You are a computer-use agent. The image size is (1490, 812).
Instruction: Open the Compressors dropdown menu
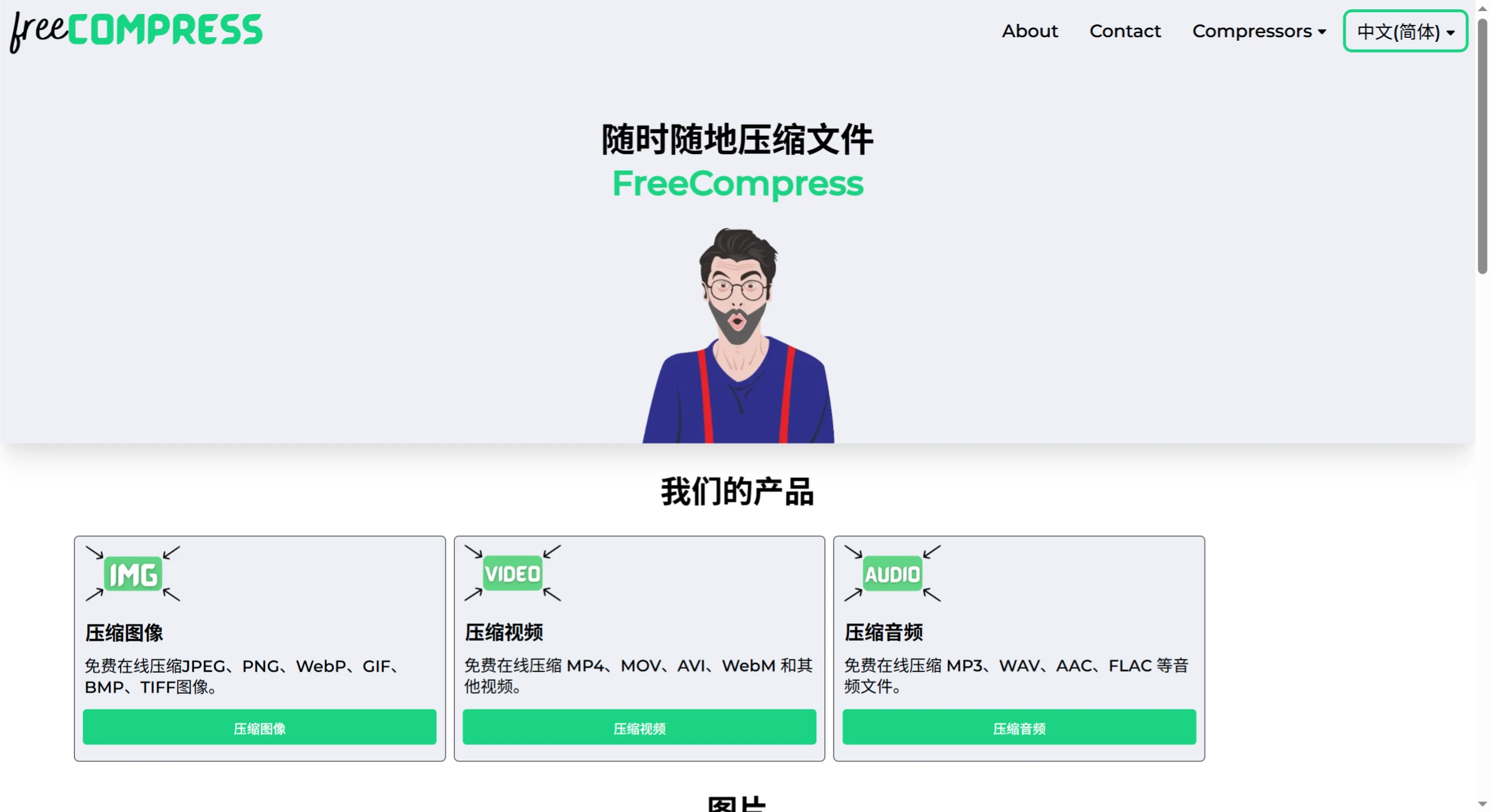pos(1251,31)
